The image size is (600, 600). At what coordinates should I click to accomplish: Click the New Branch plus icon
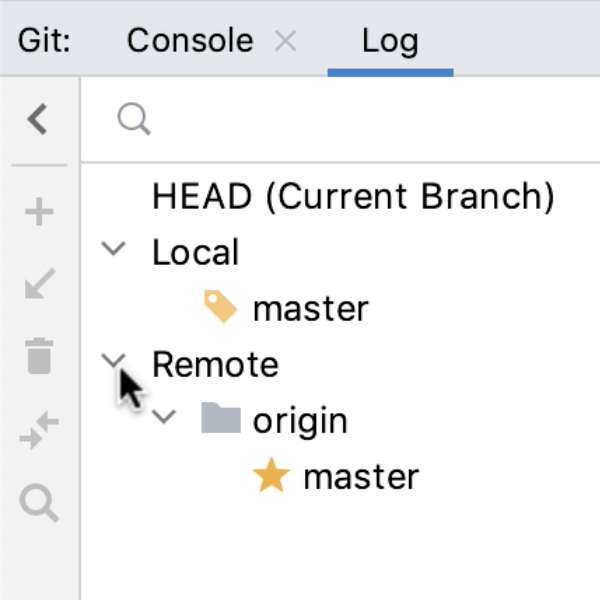(x=38, y=212)
